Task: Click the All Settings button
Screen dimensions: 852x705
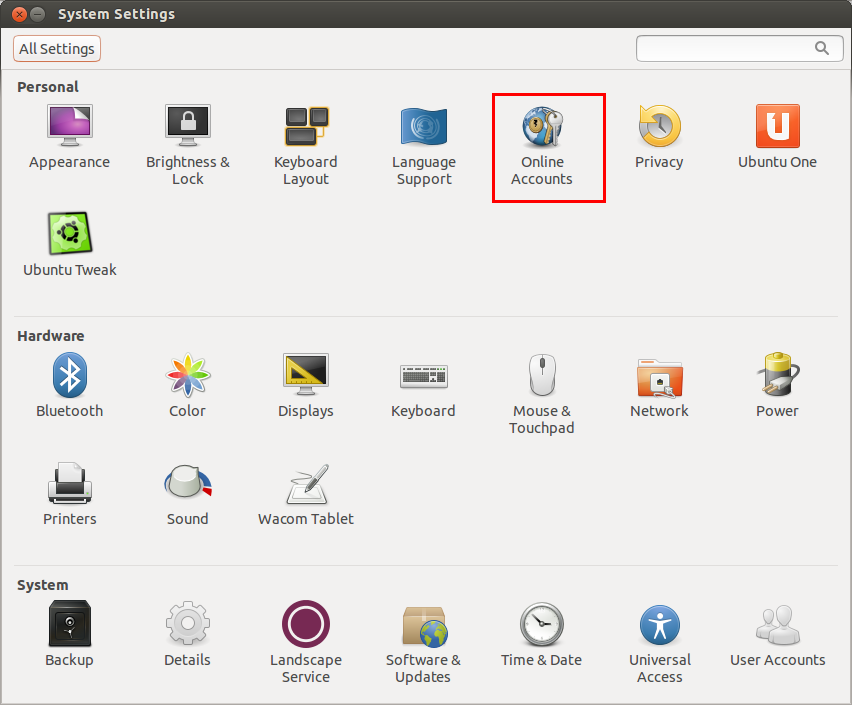Action: pyautogui.click(x=57, y=49)
